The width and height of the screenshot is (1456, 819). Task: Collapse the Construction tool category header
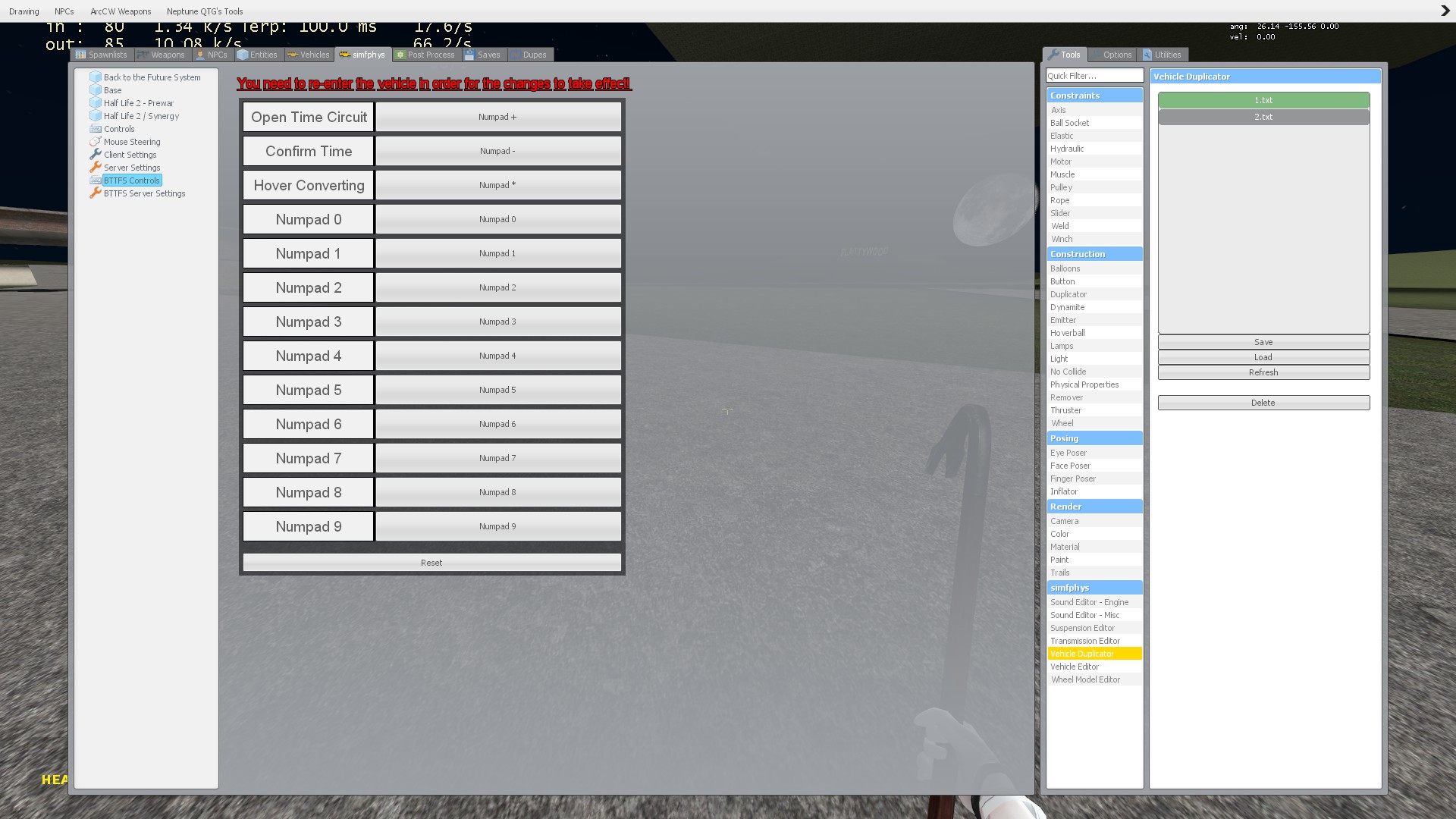(1094, 254)
